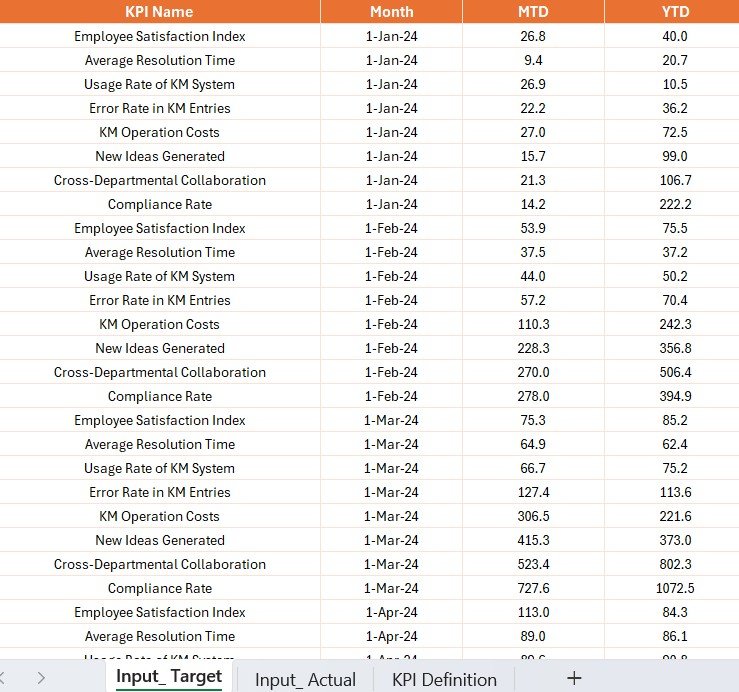
Task: Select YTD value 99.0 cell
Action: coord(675,156)
